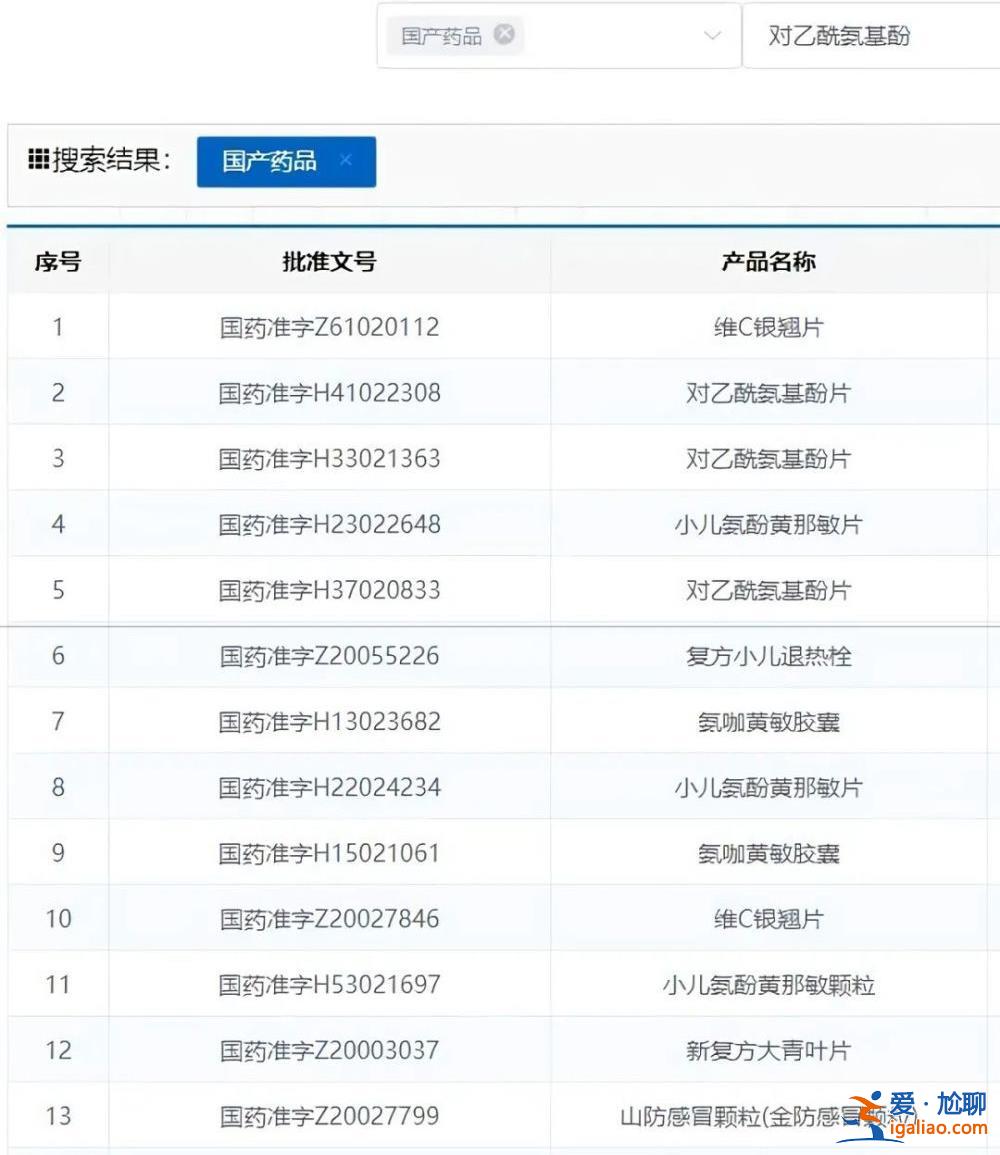Click approval number 国药准字H13023682

(329, 721)
